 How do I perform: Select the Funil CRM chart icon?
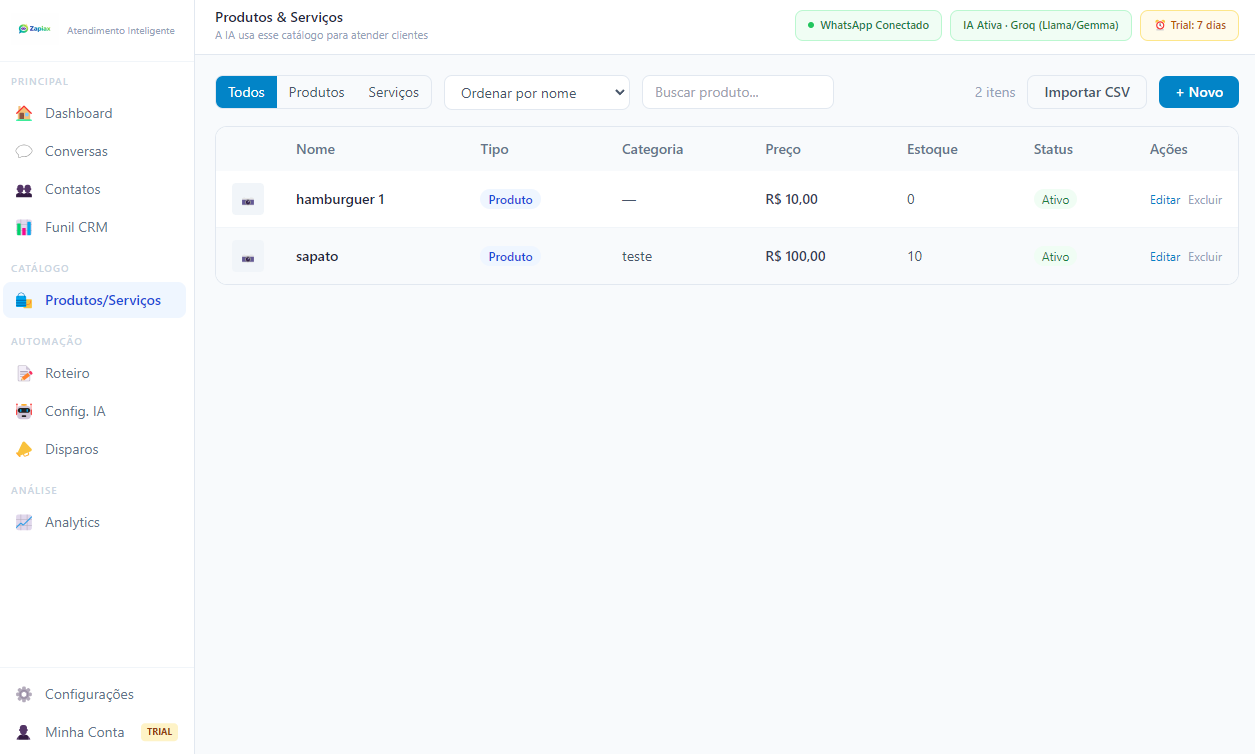[24, 228]
